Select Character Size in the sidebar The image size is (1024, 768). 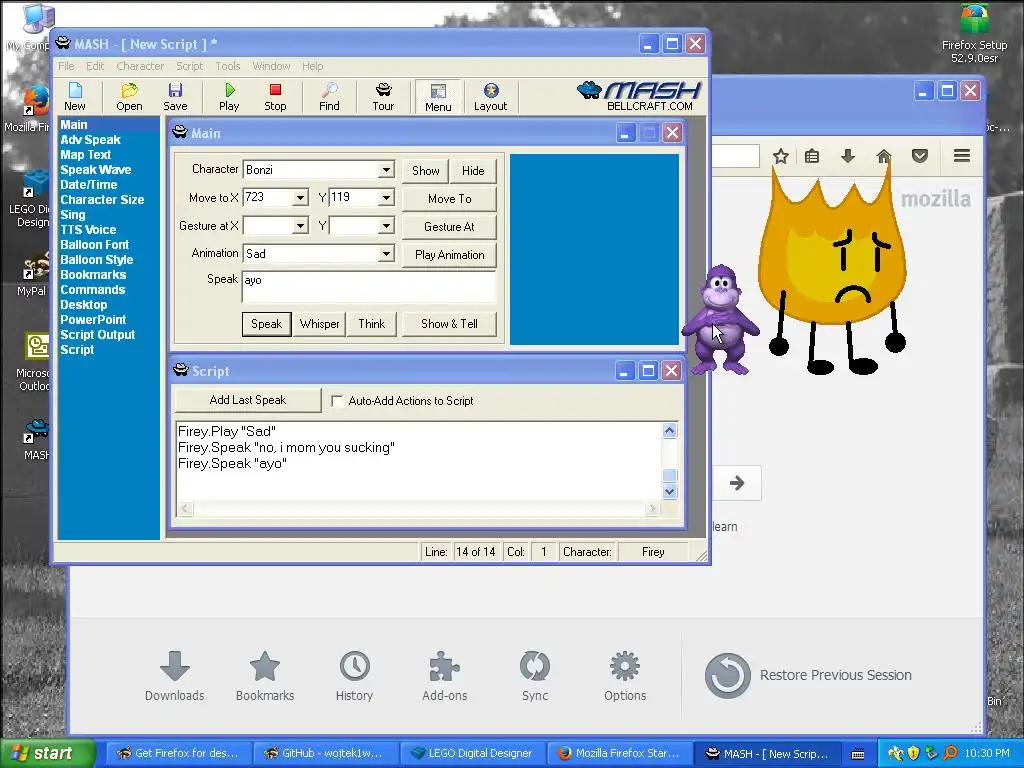102,200
